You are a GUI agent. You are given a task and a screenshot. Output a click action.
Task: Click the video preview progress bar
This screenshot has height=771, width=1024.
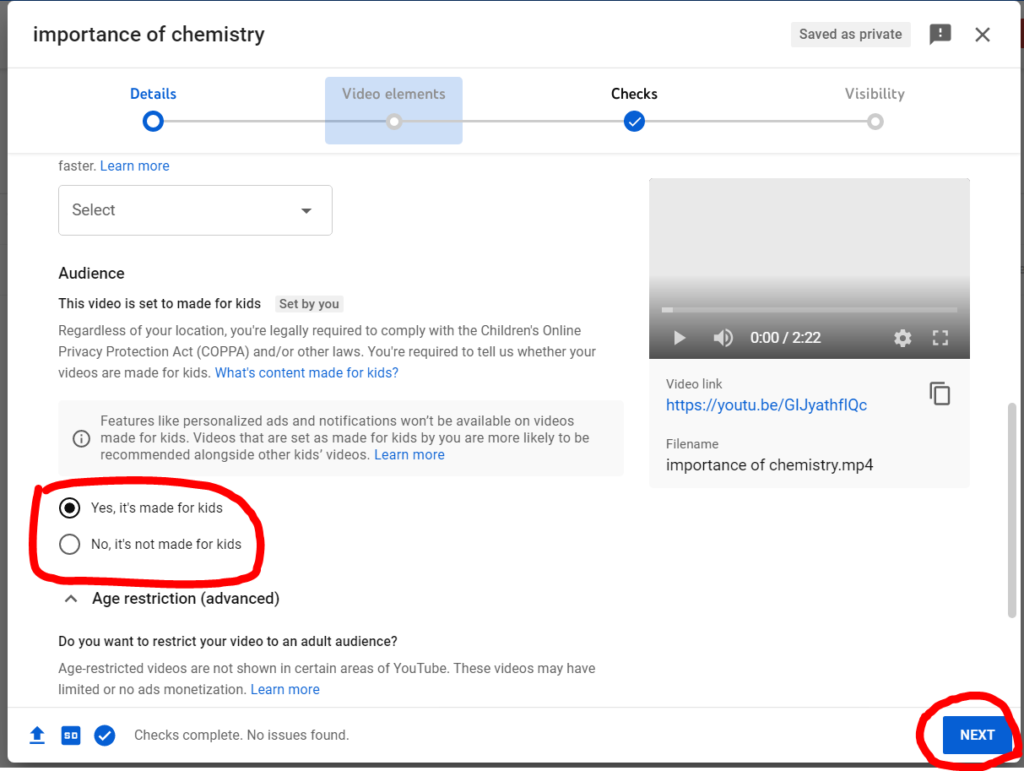(x=809, y=309)
